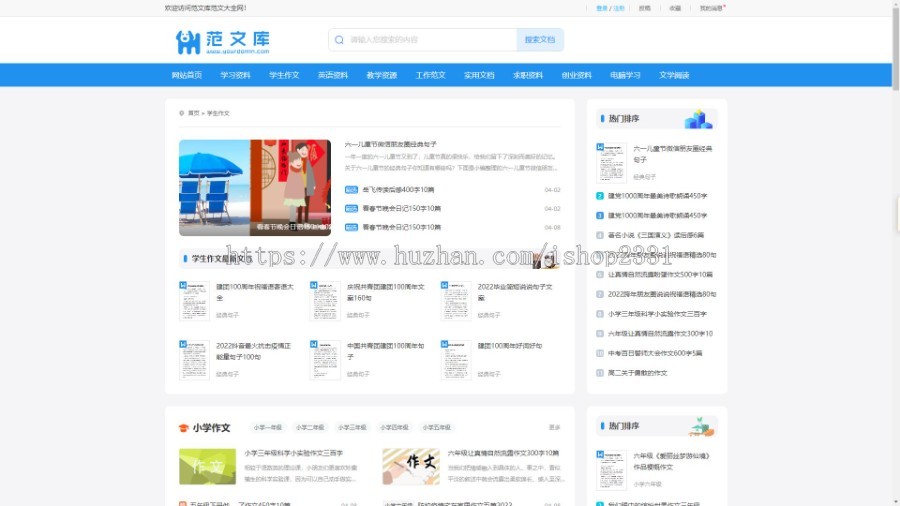Image resolution: width=900 pixels, height=506 pixels.
Task: Go to 英语资料 in navigation bar
Action: (x=333, y=75)
